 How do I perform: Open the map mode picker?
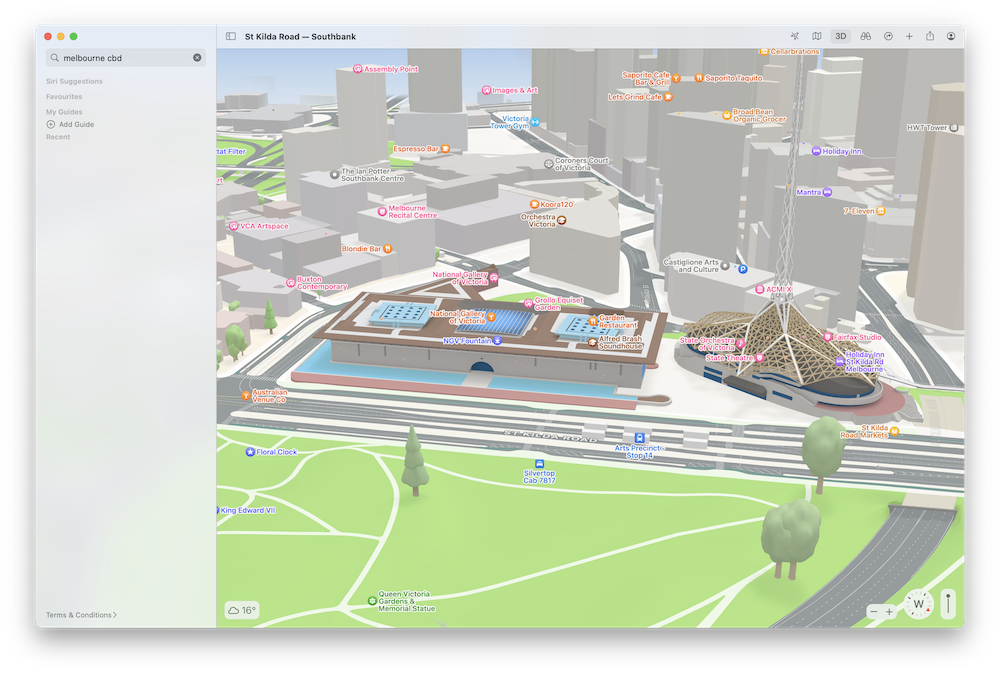[817, 36]
